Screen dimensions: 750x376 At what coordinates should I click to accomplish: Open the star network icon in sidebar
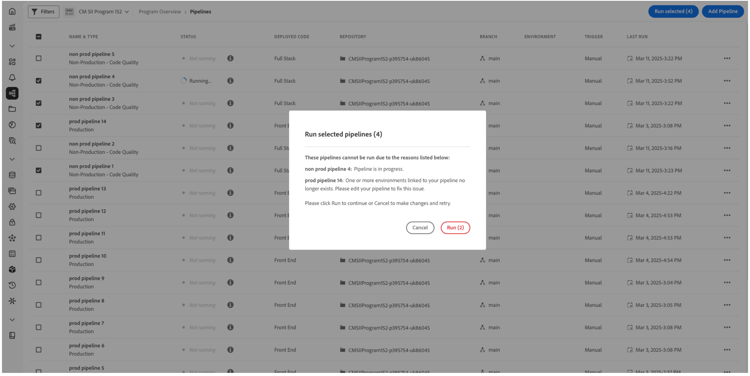coord(12,238)
